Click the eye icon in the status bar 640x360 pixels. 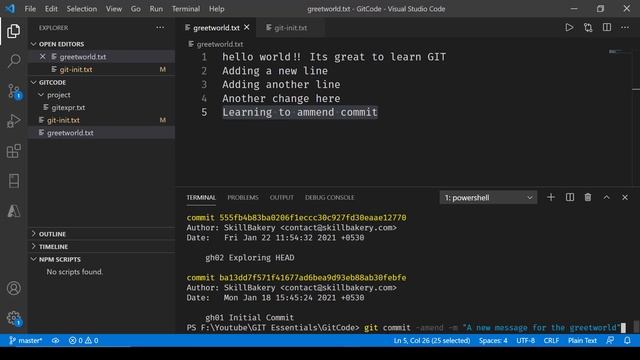56,340
